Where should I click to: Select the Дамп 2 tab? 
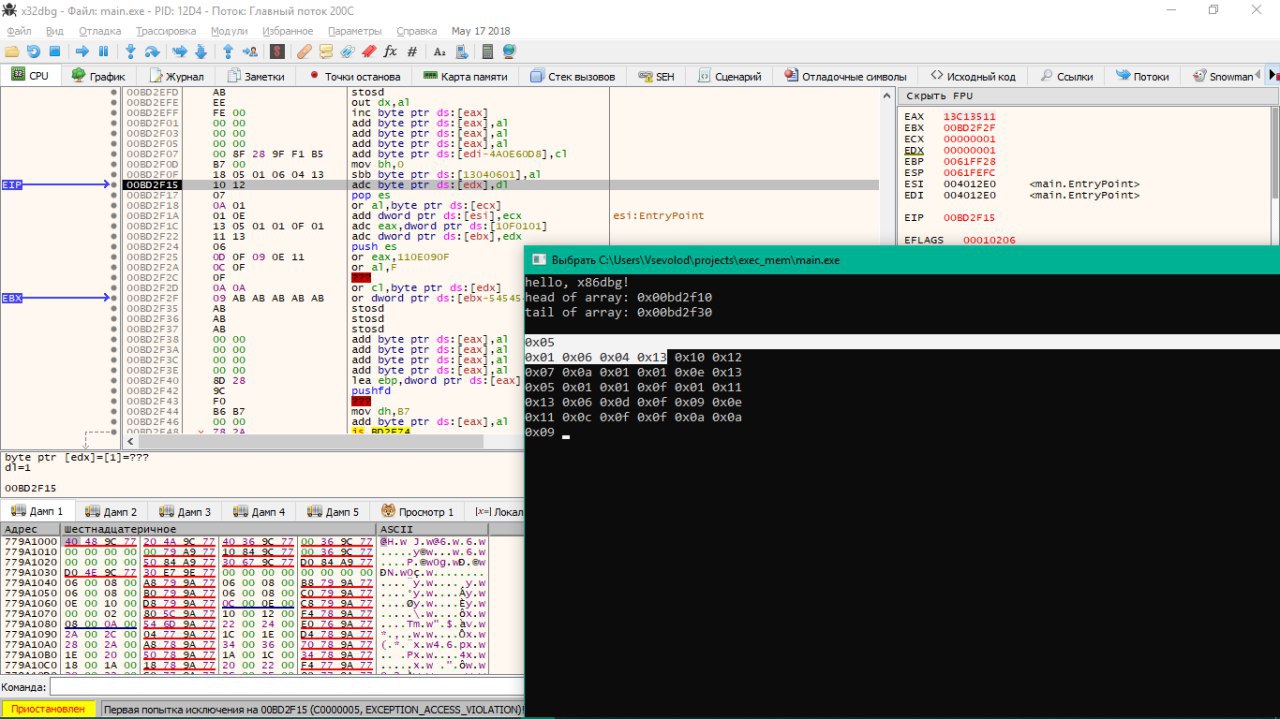click(111, 511)
